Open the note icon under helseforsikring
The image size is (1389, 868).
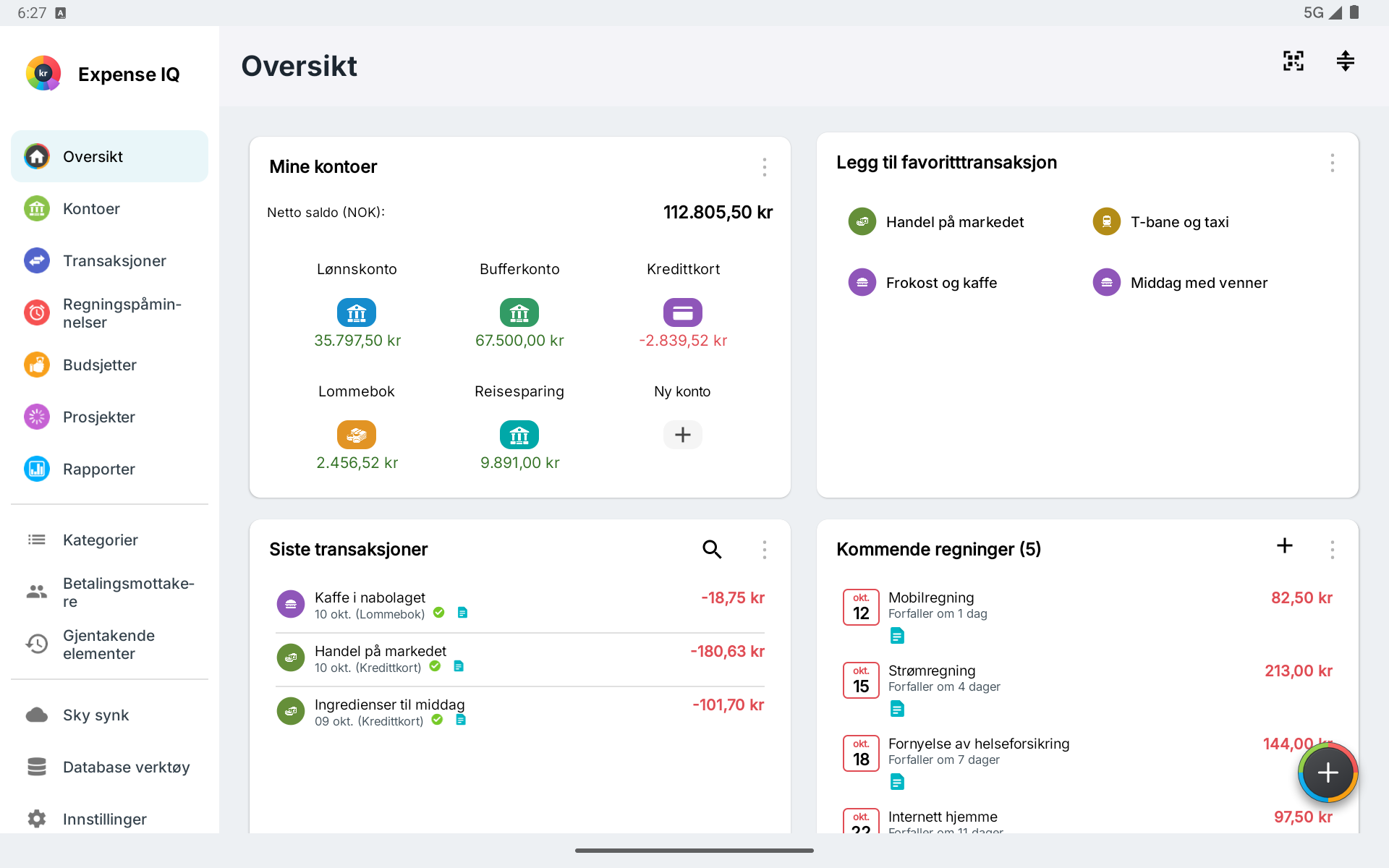(897, 782)
